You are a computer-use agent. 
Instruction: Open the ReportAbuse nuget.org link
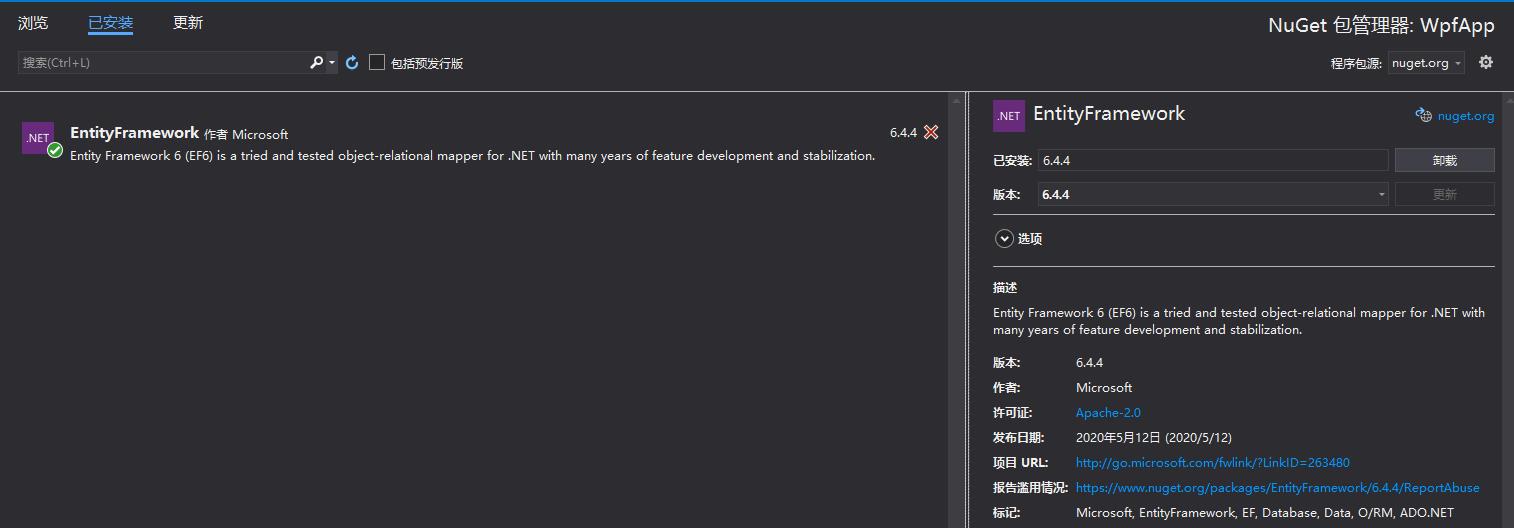click(1277, 488)
